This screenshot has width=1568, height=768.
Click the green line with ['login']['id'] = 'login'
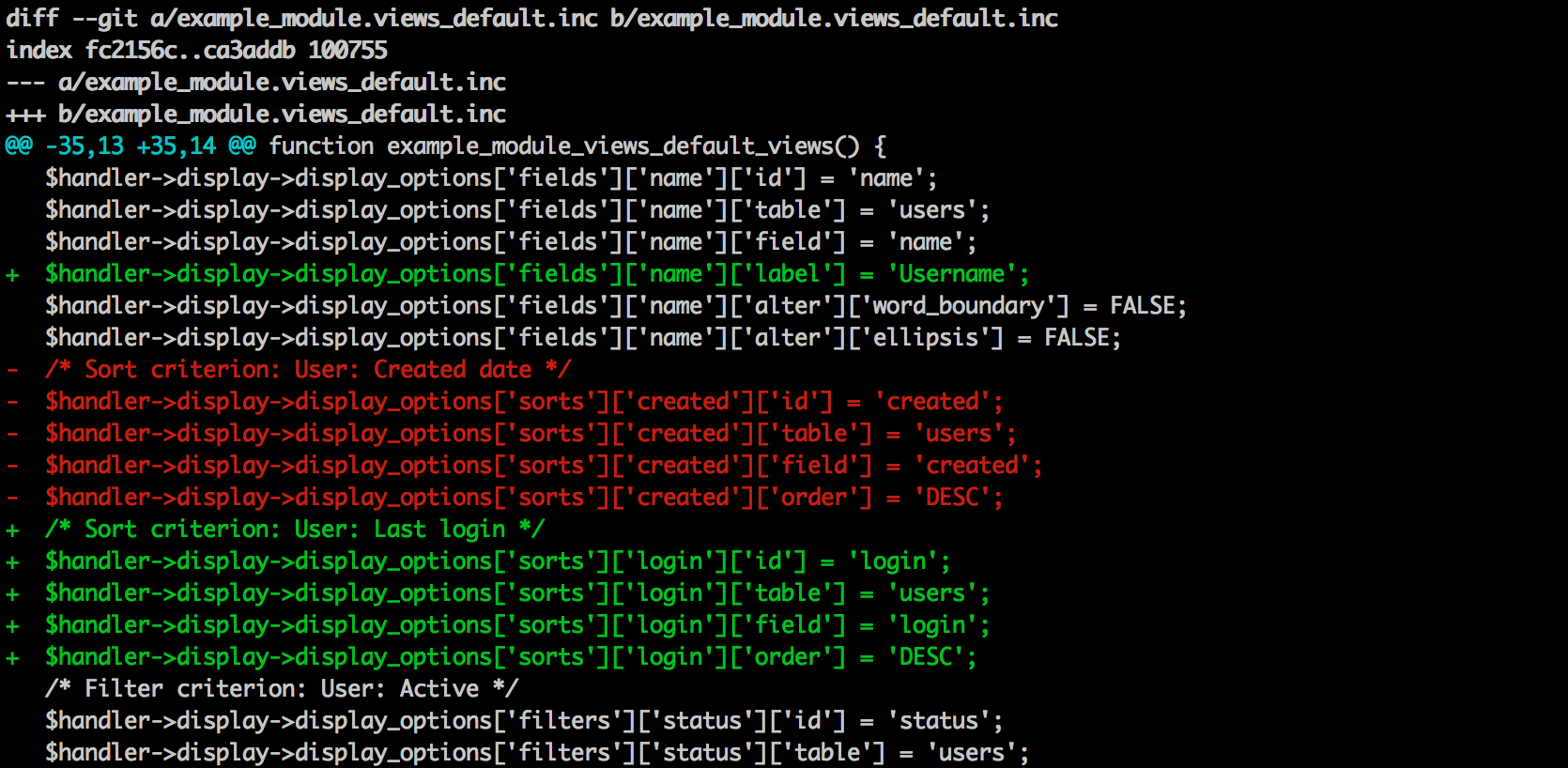click(x=498, y=561)
